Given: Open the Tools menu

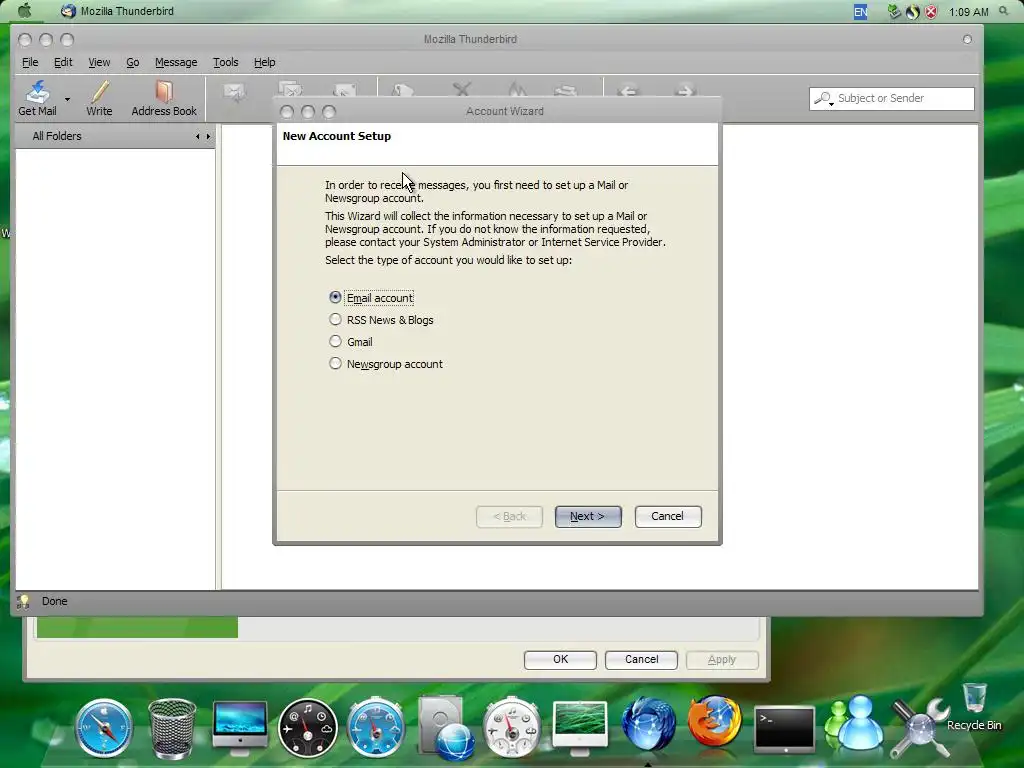Looking at the screenshot, I should [225, 62].
